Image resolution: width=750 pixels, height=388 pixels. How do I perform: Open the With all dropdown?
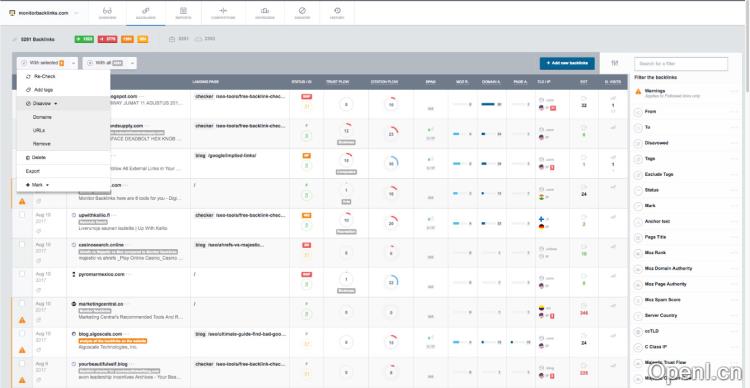110,63
